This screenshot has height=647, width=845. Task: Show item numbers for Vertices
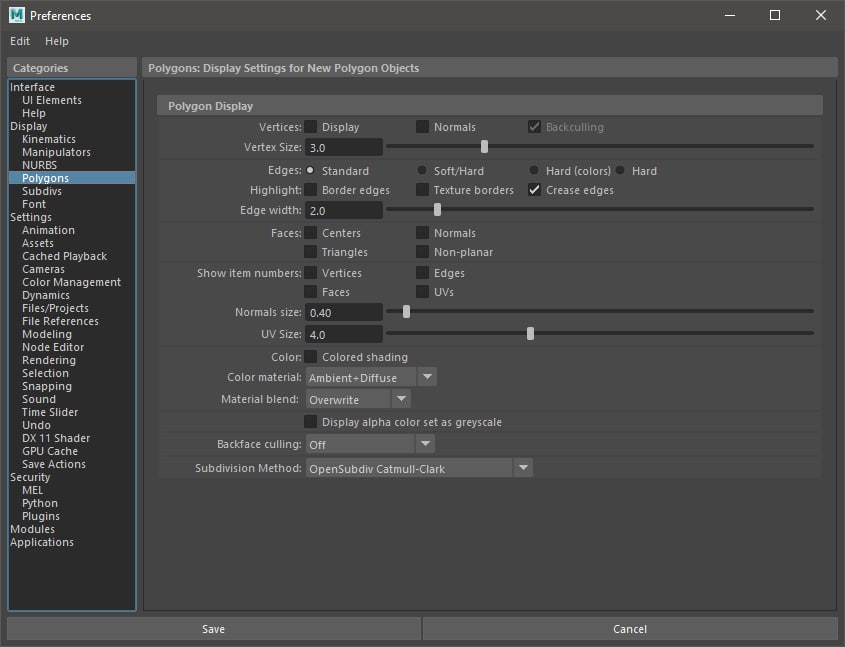310,273
